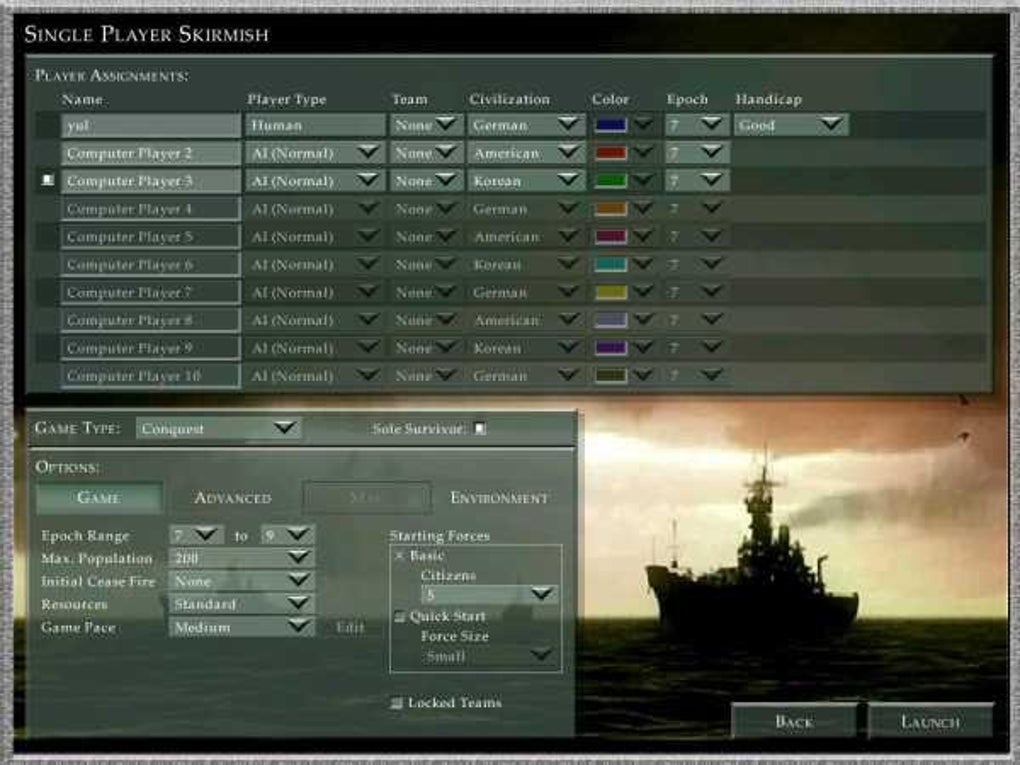The image size is (1020, 765).
Task: Click the Edit link next to Game Pace
Action: point(351,628)
